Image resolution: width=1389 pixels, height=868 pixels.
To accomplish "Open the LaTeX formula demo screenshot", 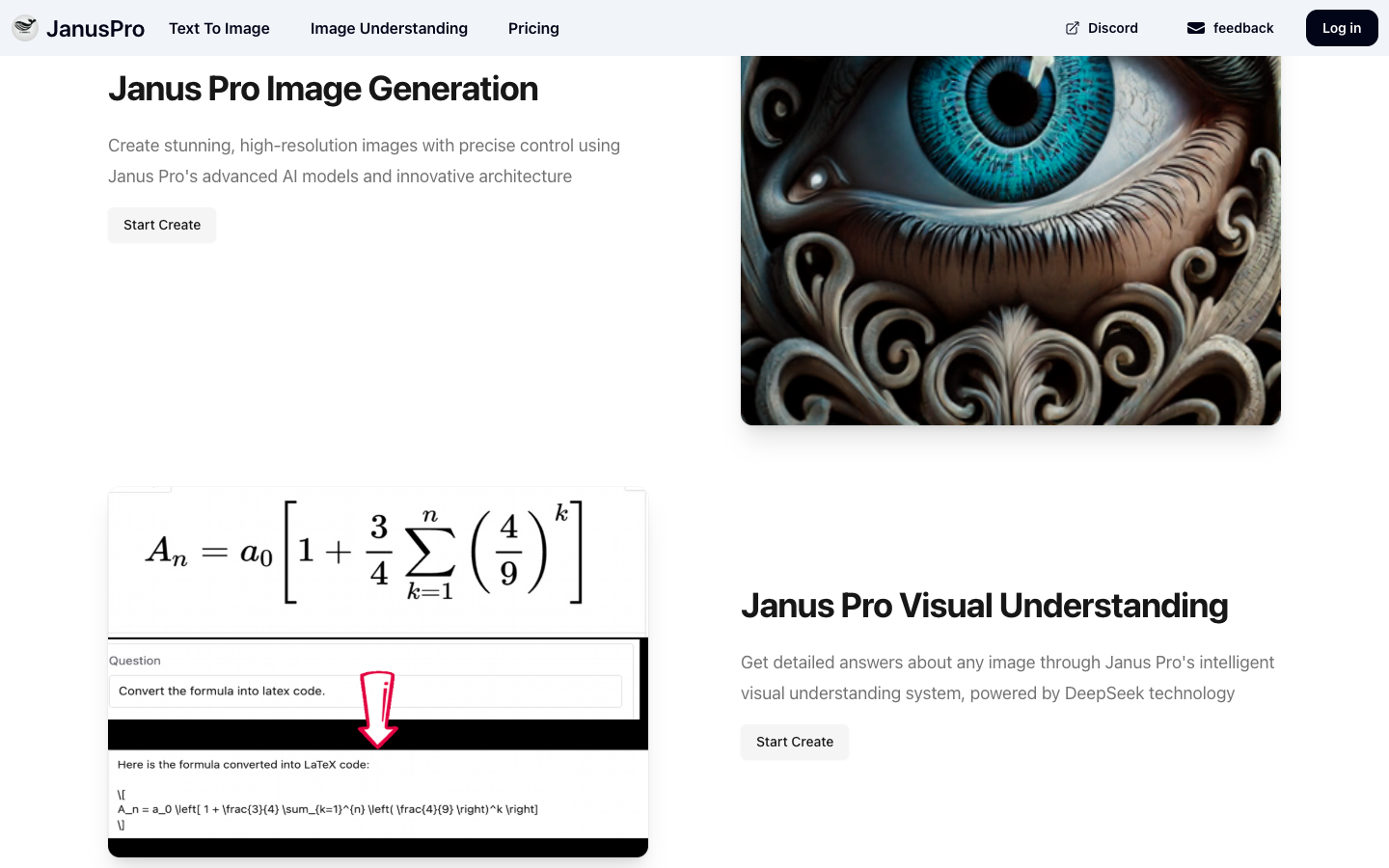I will coord(378,672).
